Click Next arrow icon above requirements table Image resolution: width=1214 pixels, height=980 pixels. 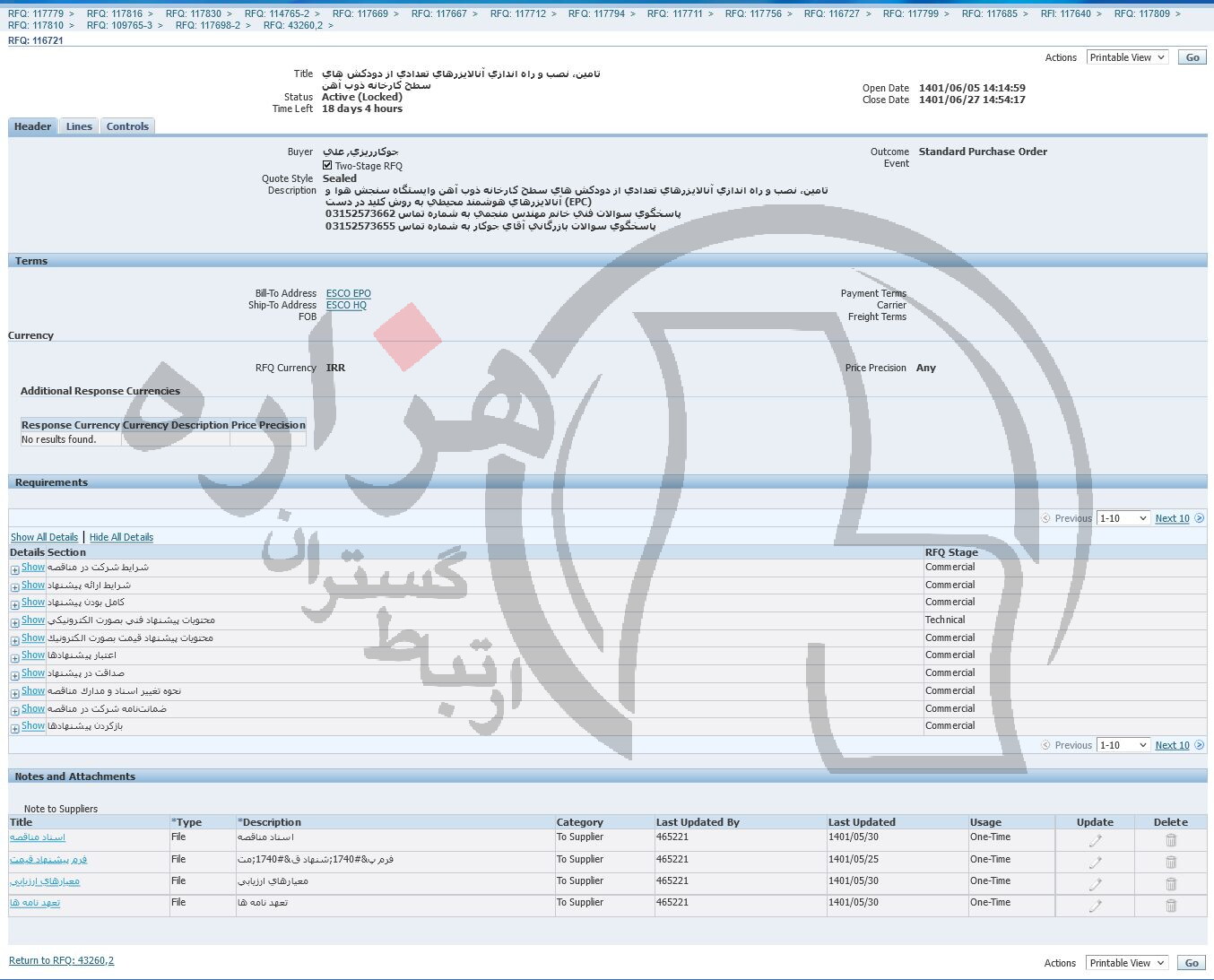click(1200, 518)
